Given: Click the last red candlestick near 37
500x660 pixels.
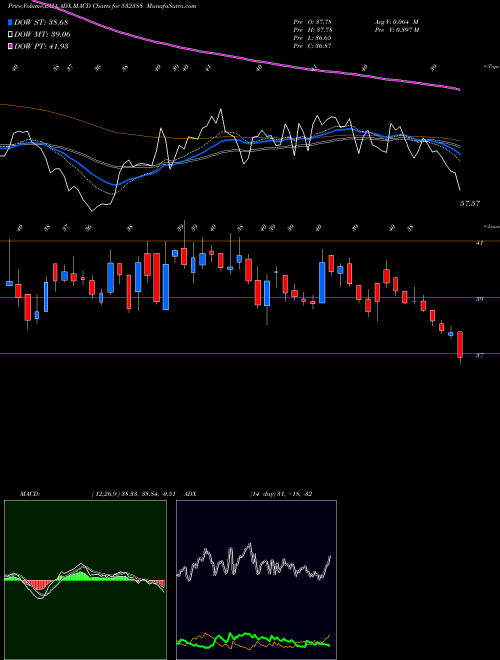Looking at the screenshot, I should click(x=460, y=344).
